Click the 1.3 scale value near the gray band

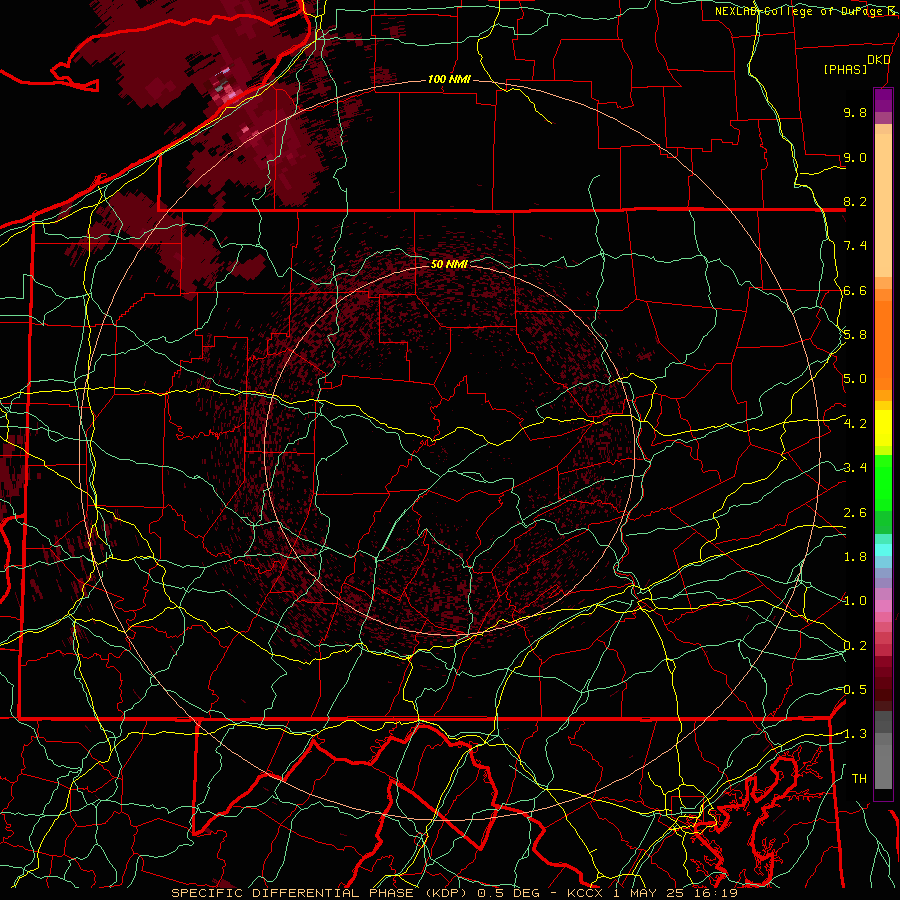coord(854,734)
